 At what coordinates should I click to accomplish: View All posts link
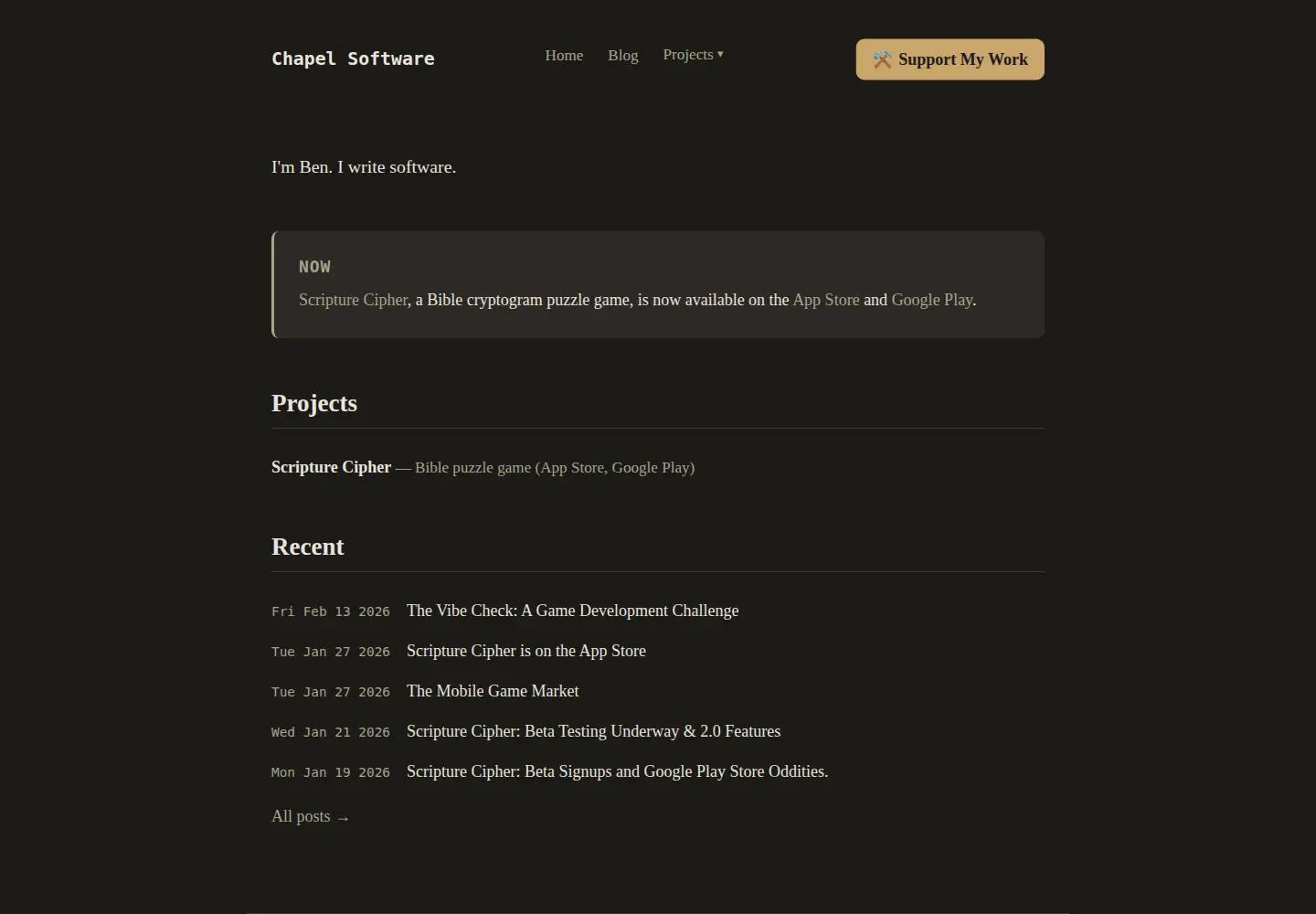(x=311, y=816)
